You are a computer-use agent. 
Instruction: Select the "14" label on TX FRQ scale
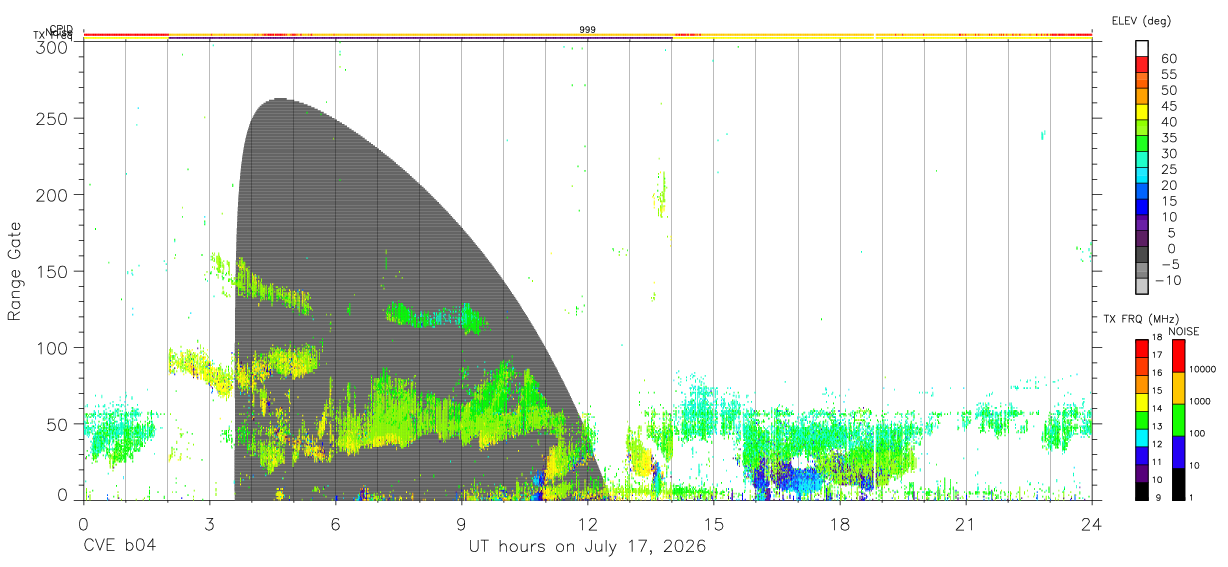(1157, 408)
